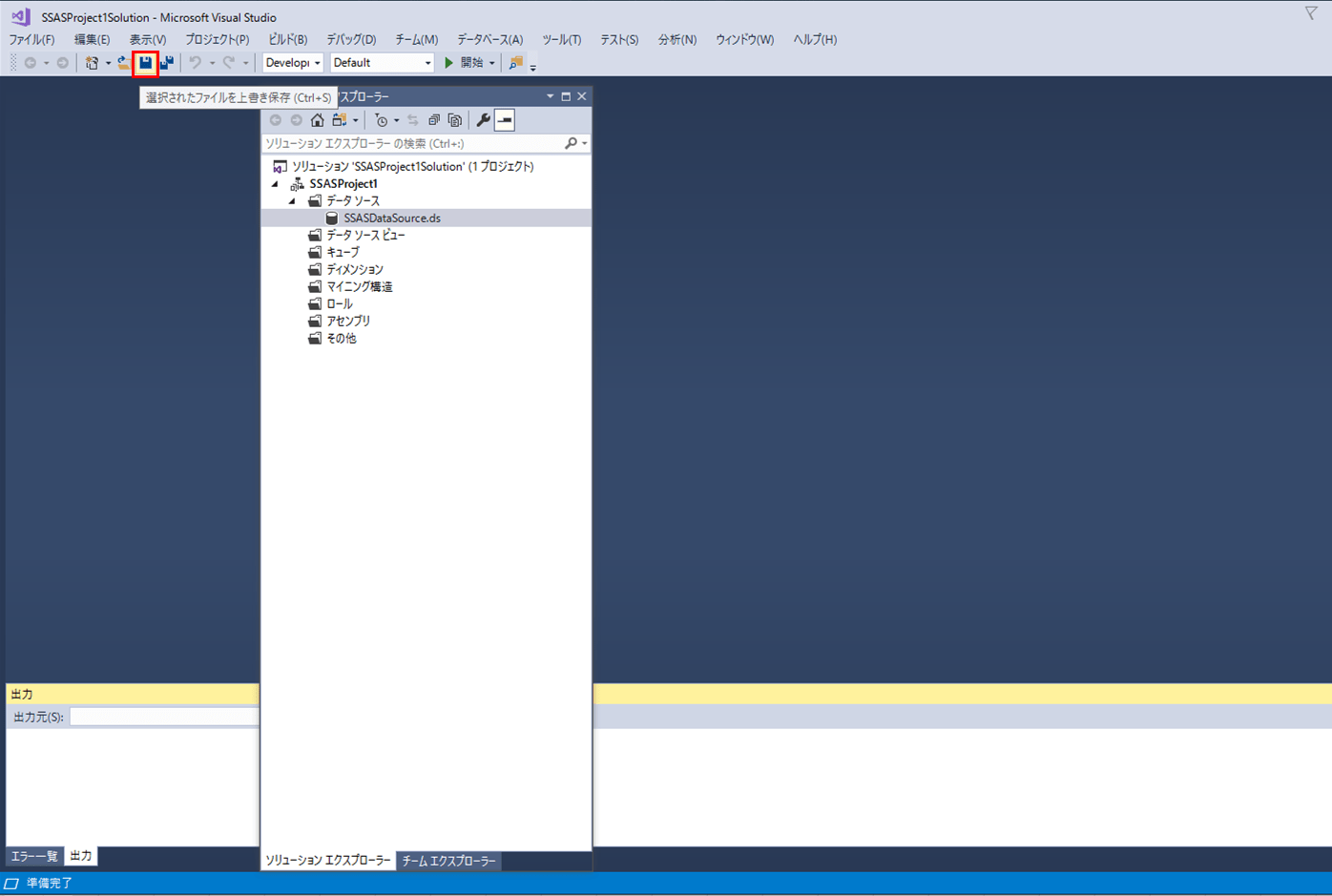1332x896 pixels.
Task: Maximize the Solution Explorer floating panel
Action: click(x=566, y=96)
